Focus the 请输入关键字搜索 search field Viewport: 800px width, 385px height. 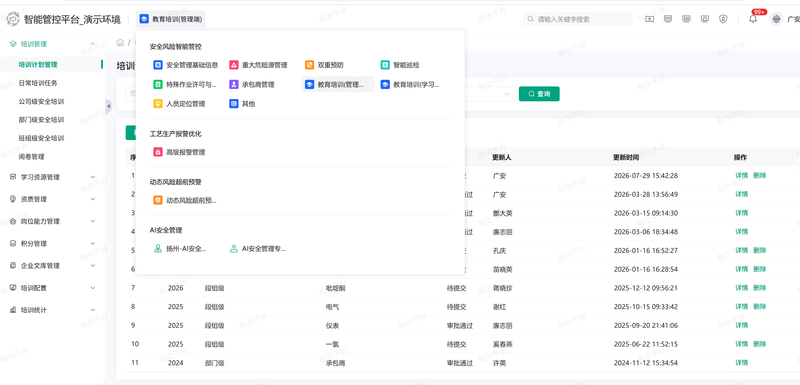click(x=578, y=19)
